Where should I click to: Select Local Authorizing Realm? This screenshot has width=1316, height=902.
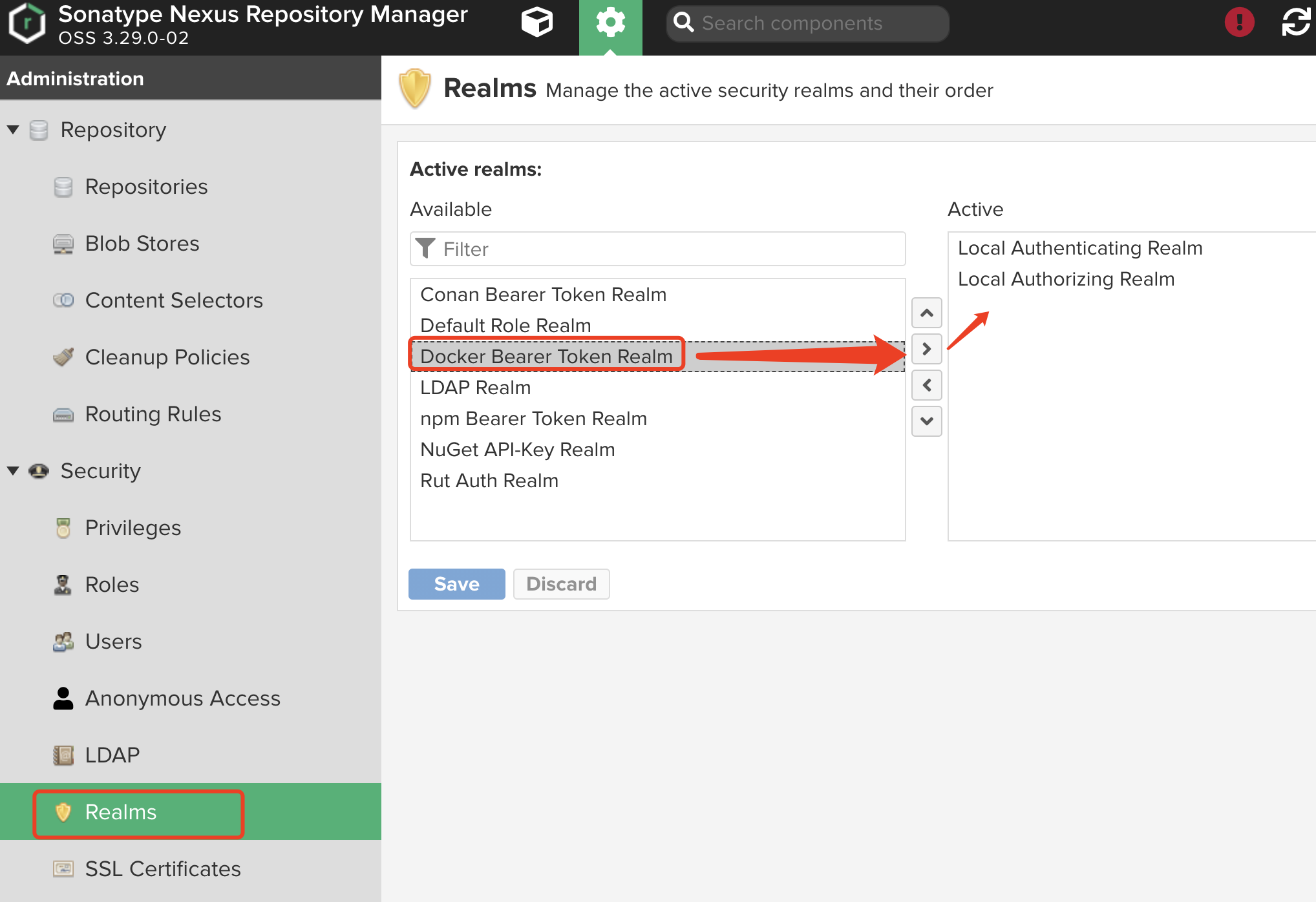(x=1132, y=279)
